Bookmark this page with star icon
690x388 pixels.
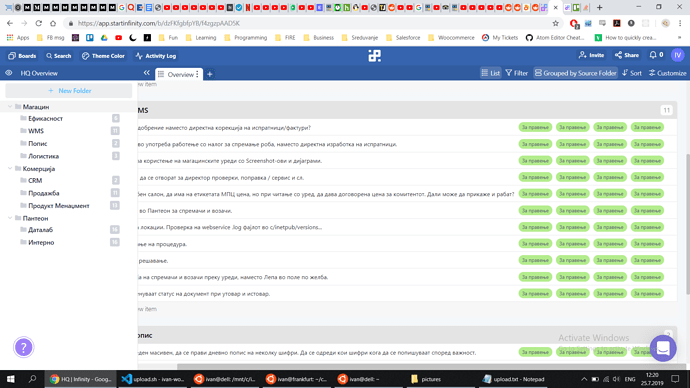(x=555, y=23)
